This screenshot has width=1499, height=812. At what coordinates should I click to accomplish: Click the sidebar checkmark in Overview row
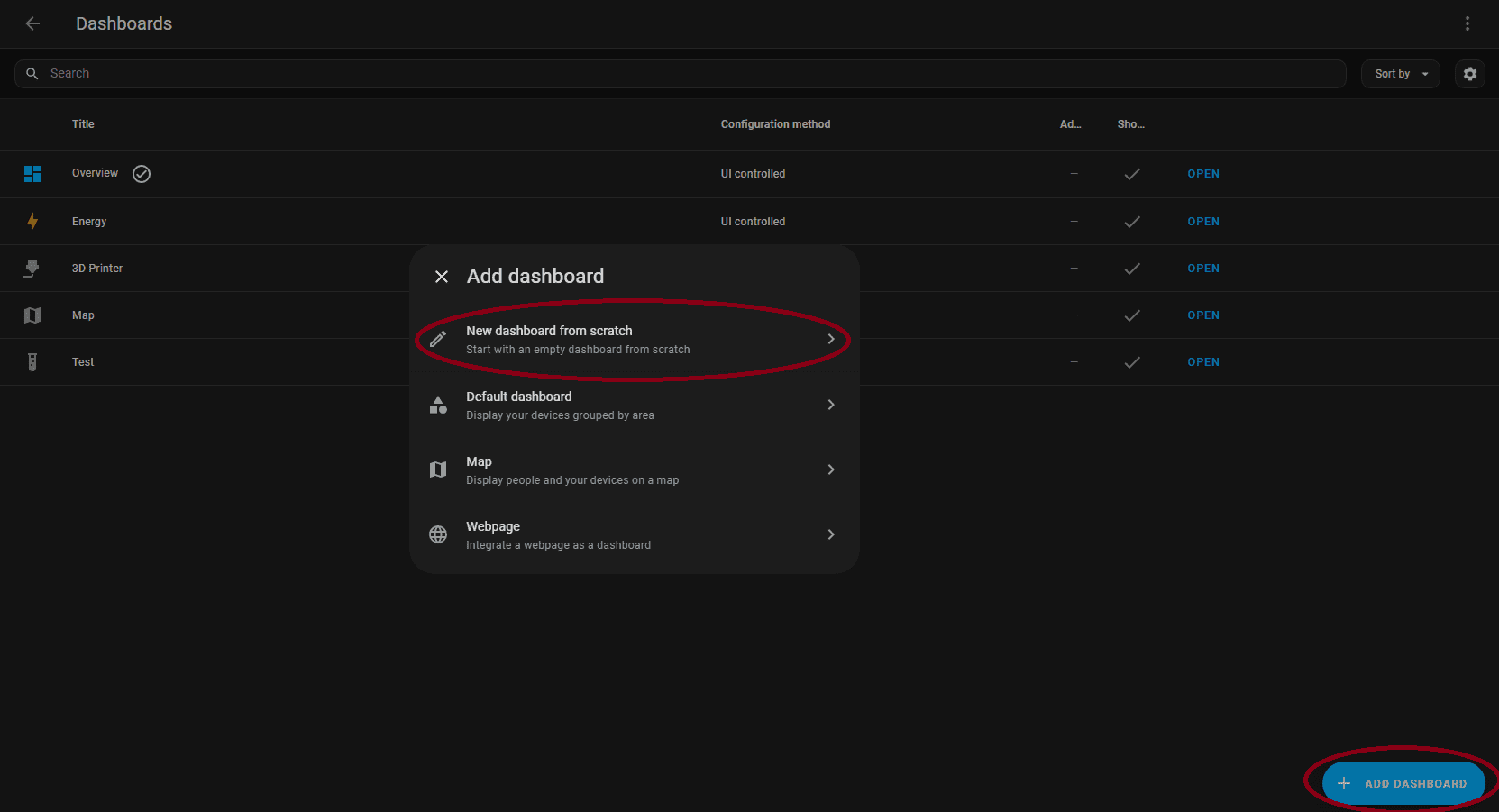click(1132, 174)
